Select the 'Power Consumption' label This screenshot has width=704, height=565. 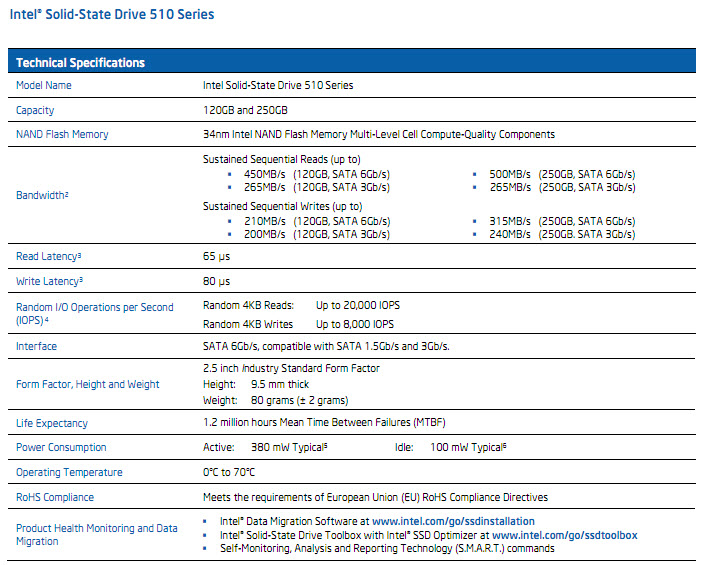click(61, 447)
